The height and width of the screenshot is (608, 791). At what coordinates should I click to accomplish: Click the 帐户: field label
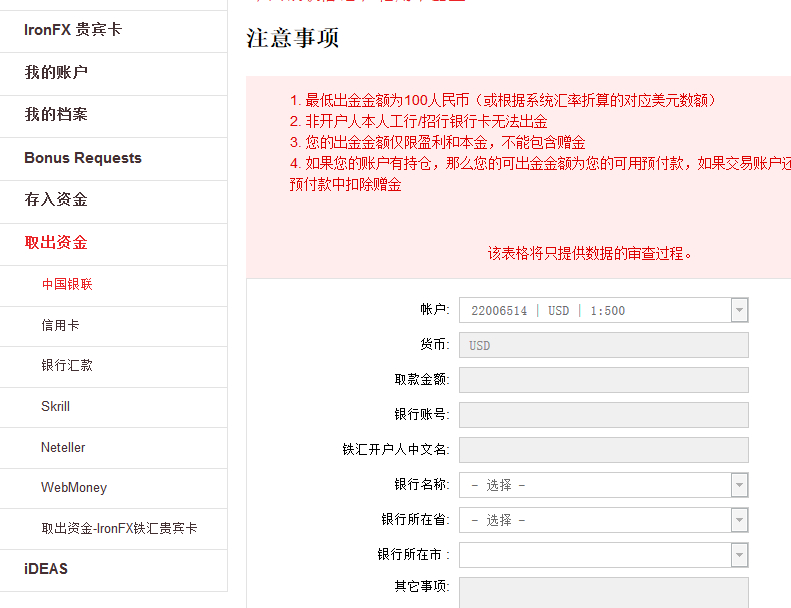(x=435, y=309)
